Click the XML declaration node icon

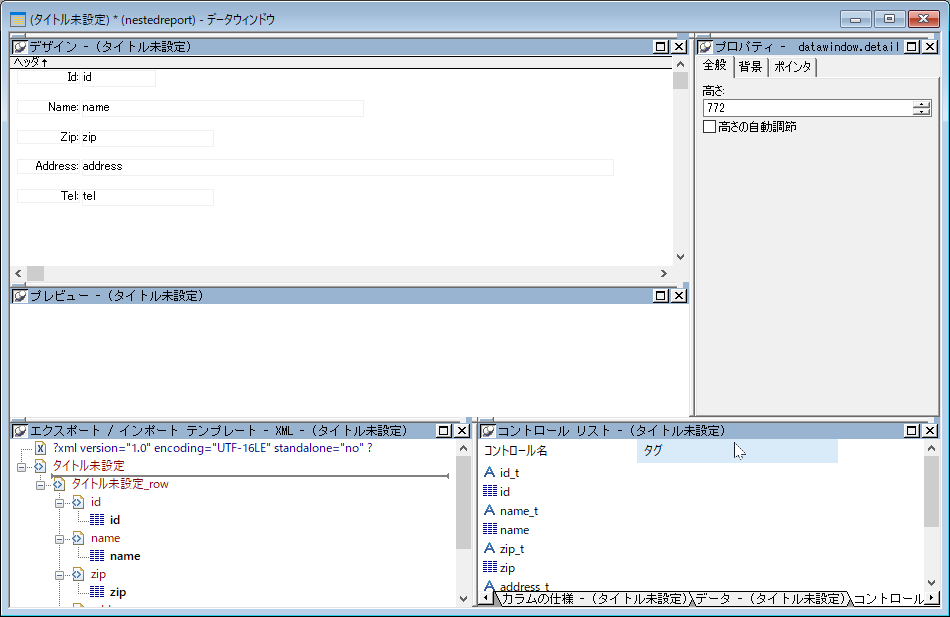(x=41, y=449)
